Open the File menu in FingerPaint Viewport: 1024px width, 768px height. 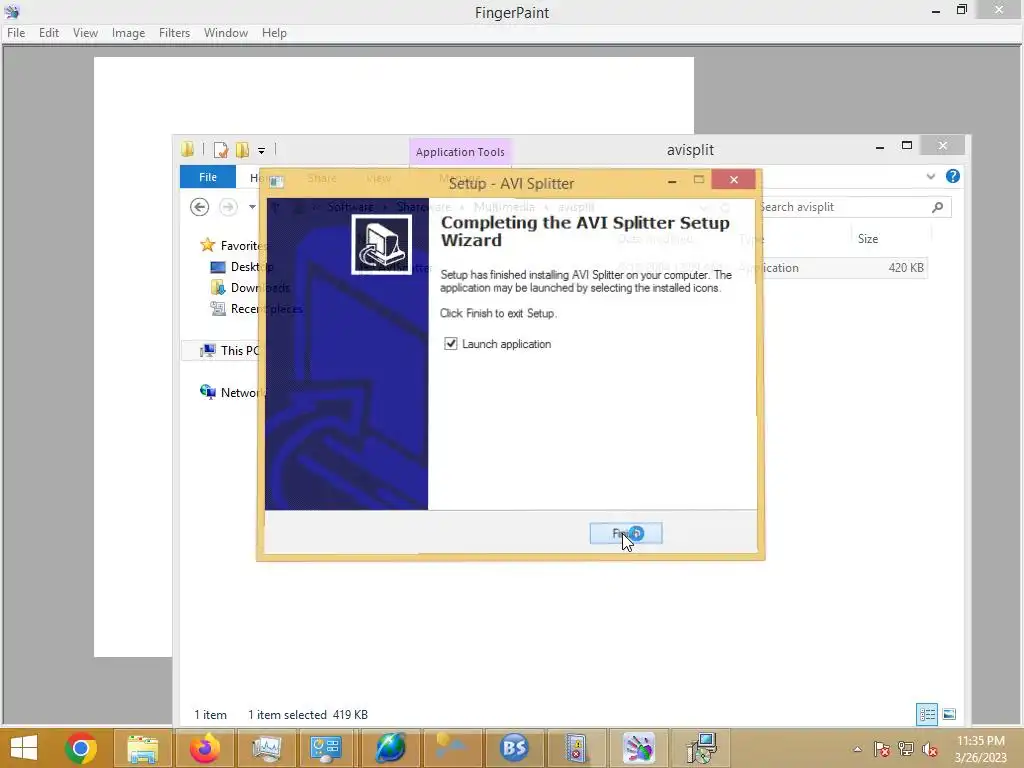pyautogui.click(x=16, y=33)
